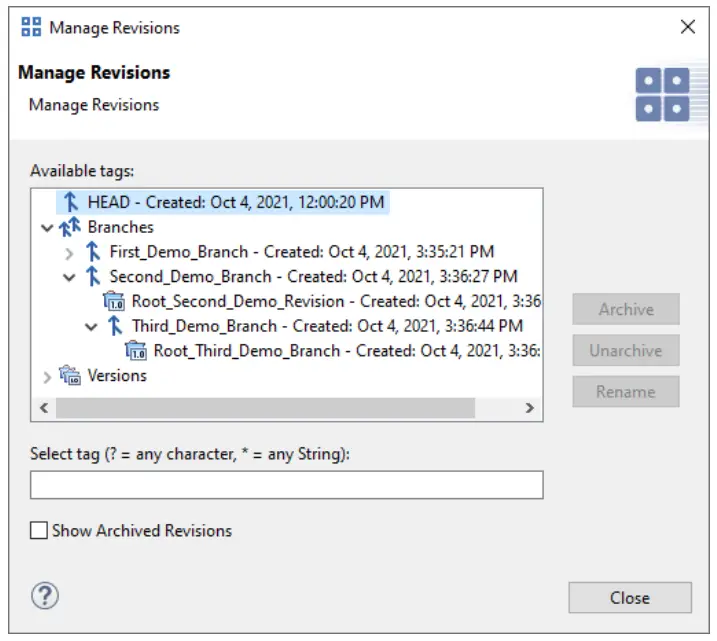
Task: Click the Versions folder icon
Action: (70, 376)
